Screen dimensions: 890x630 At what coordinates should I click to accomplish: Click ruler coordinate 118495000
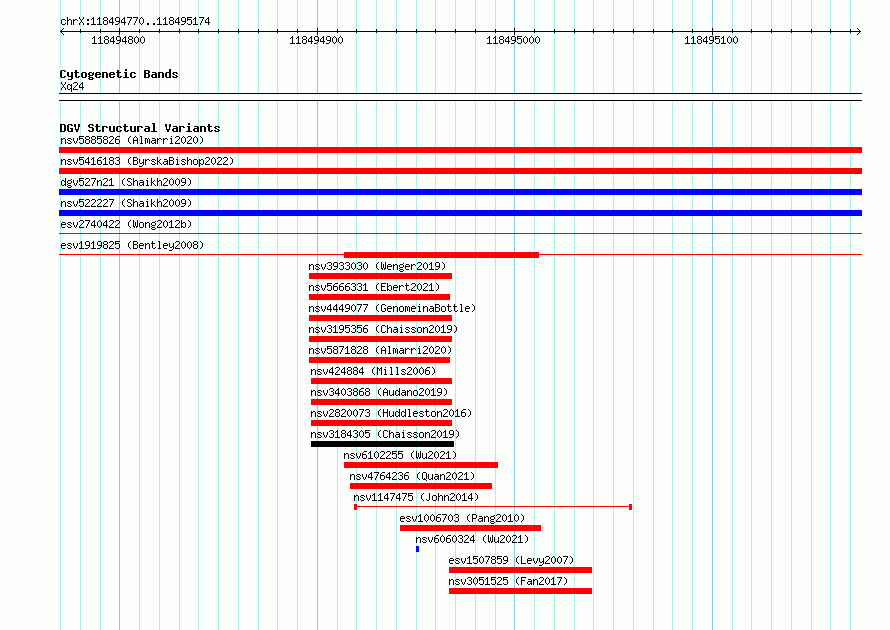[x=513, y=40]
